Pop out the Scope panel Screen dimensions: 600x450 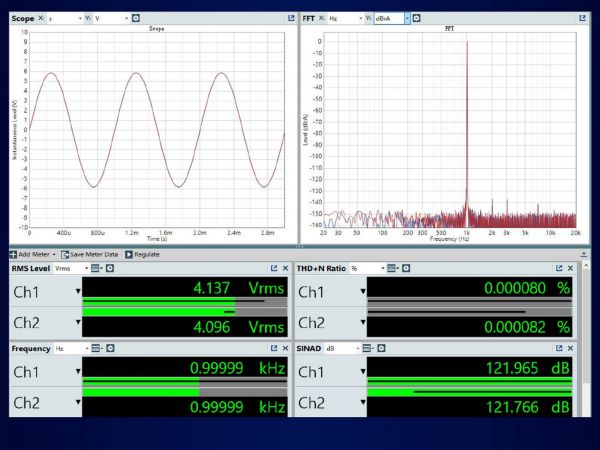point(291,18)
